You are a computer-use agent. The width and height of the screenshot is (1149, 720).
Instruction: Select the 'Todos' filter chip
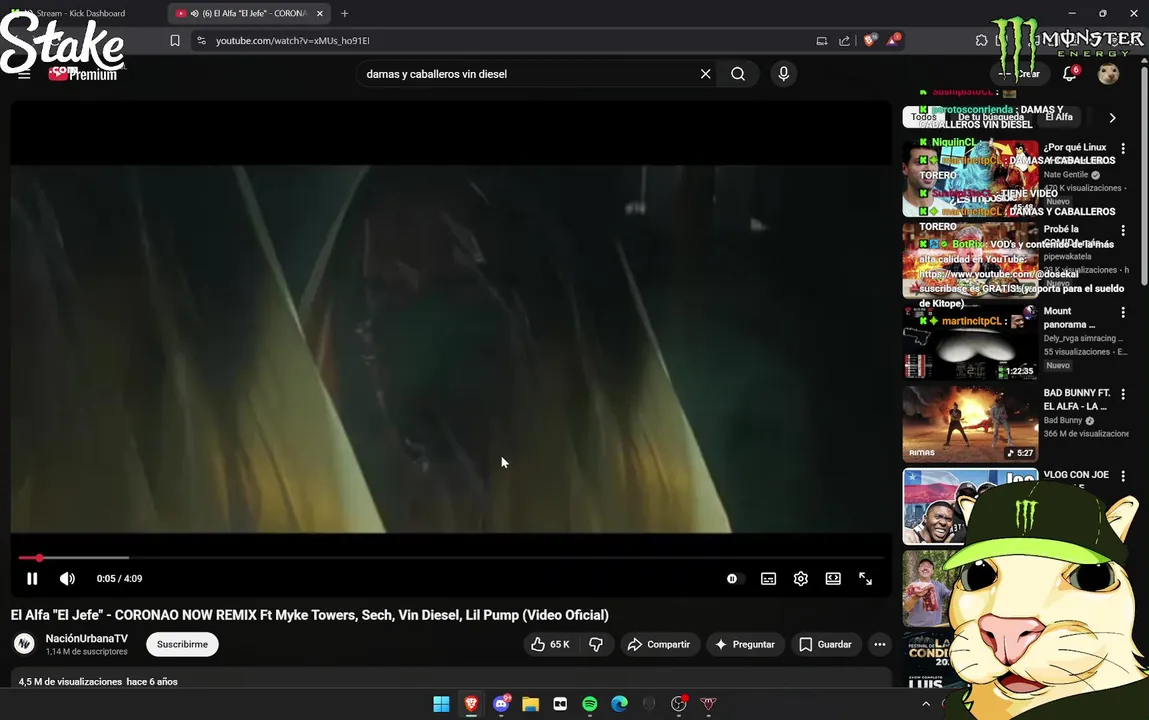coord(923,117)
